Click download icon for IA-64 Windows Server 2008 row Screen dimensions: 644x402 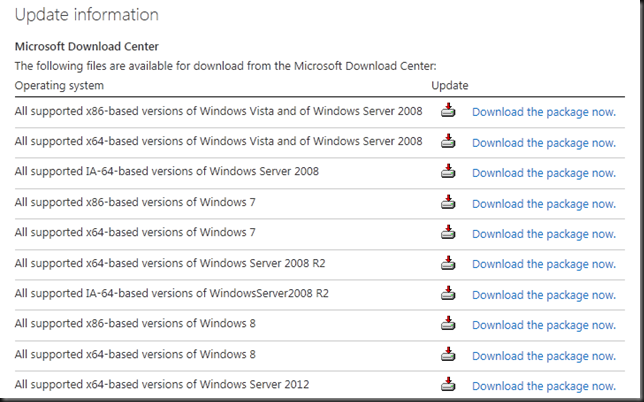pos(448,171)
